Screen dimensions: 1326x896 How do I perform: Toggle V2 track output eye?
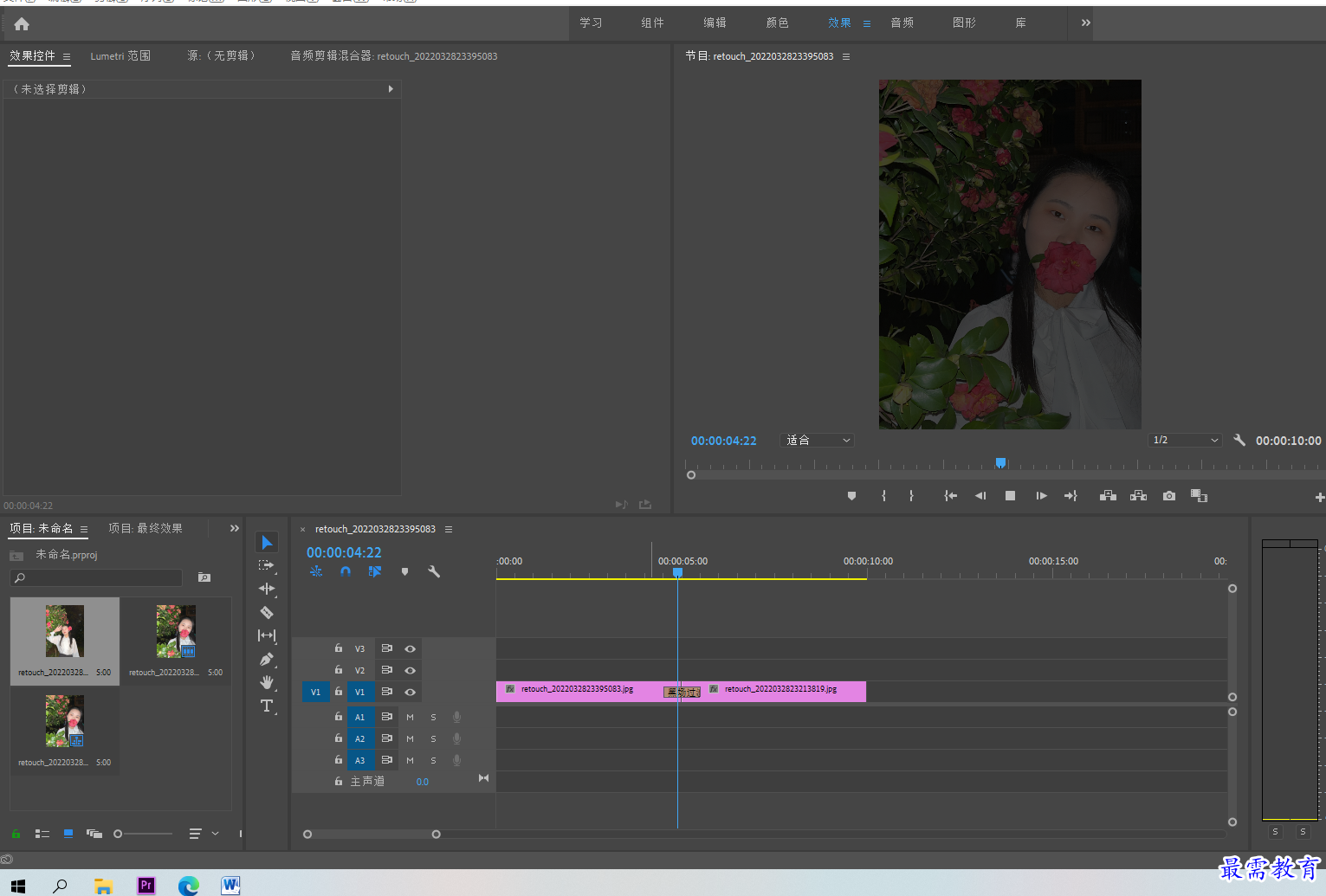point(411,670)
